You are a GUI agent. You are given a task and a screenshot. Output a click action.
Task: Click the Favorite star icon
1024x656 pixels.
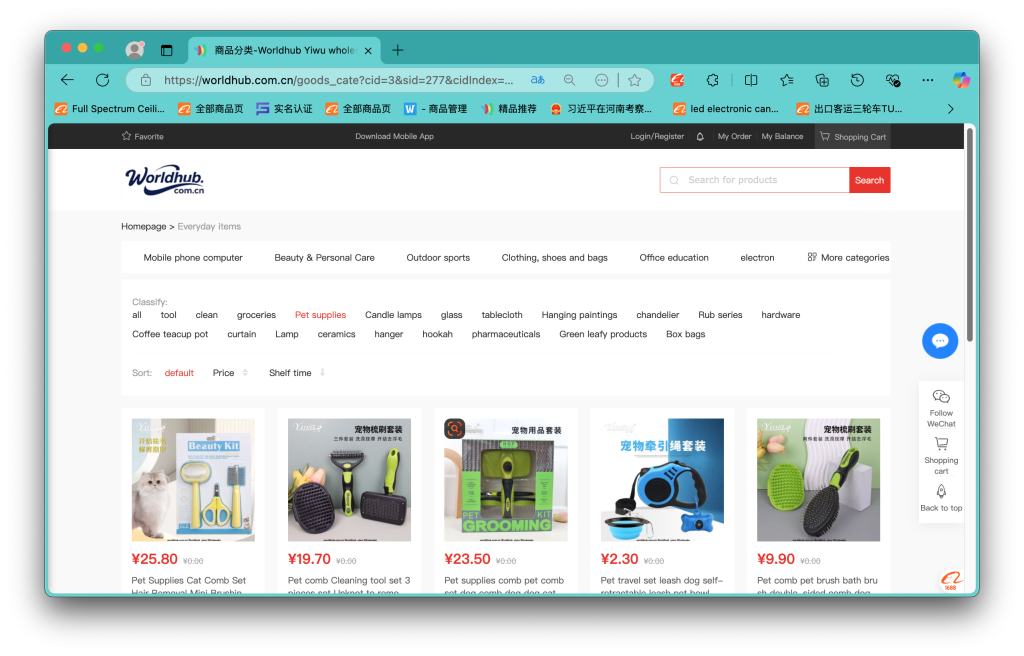(127, 136)
